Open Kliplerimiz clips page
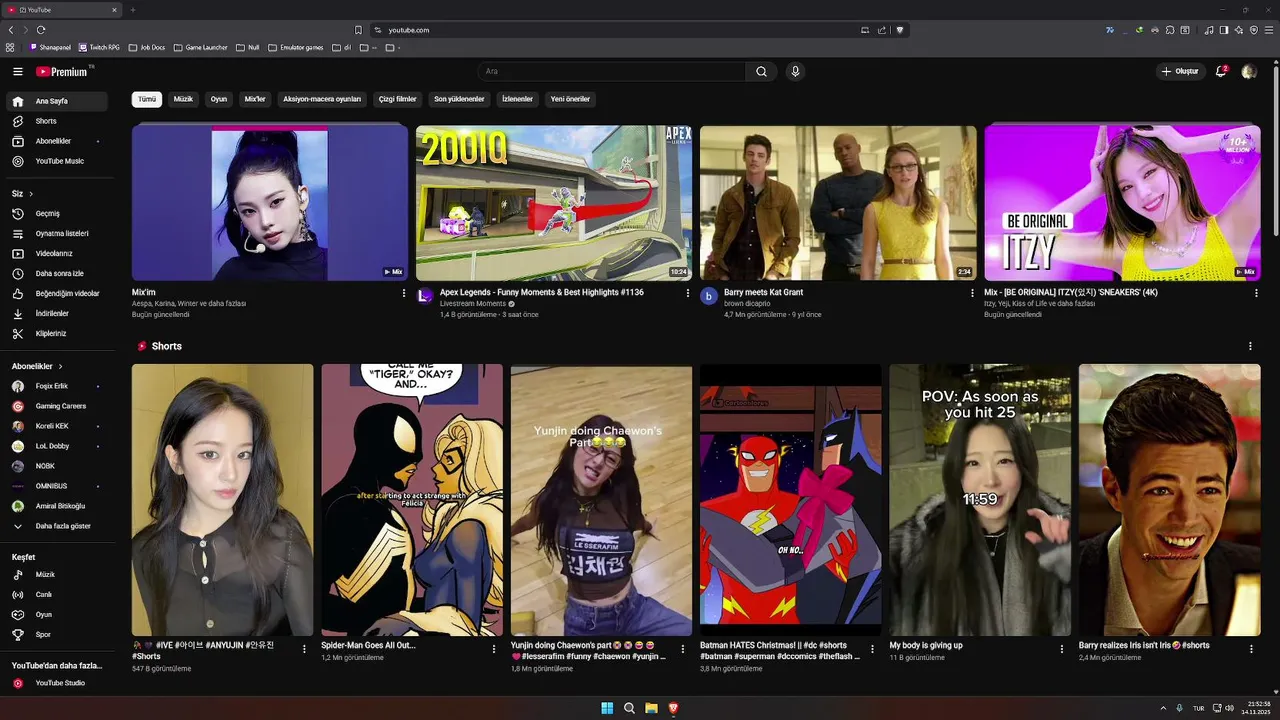 click(57, 333)
